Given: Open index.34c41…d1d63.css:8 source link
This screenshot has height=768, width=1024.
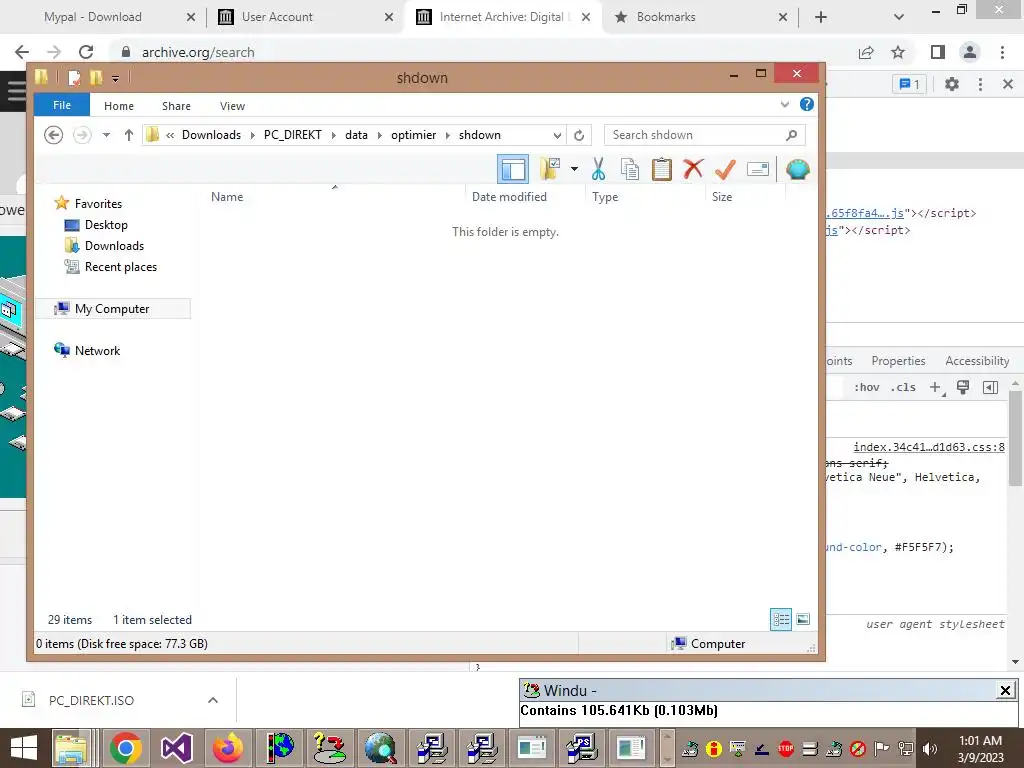Looking at the screenshot, I should point(929,447).
